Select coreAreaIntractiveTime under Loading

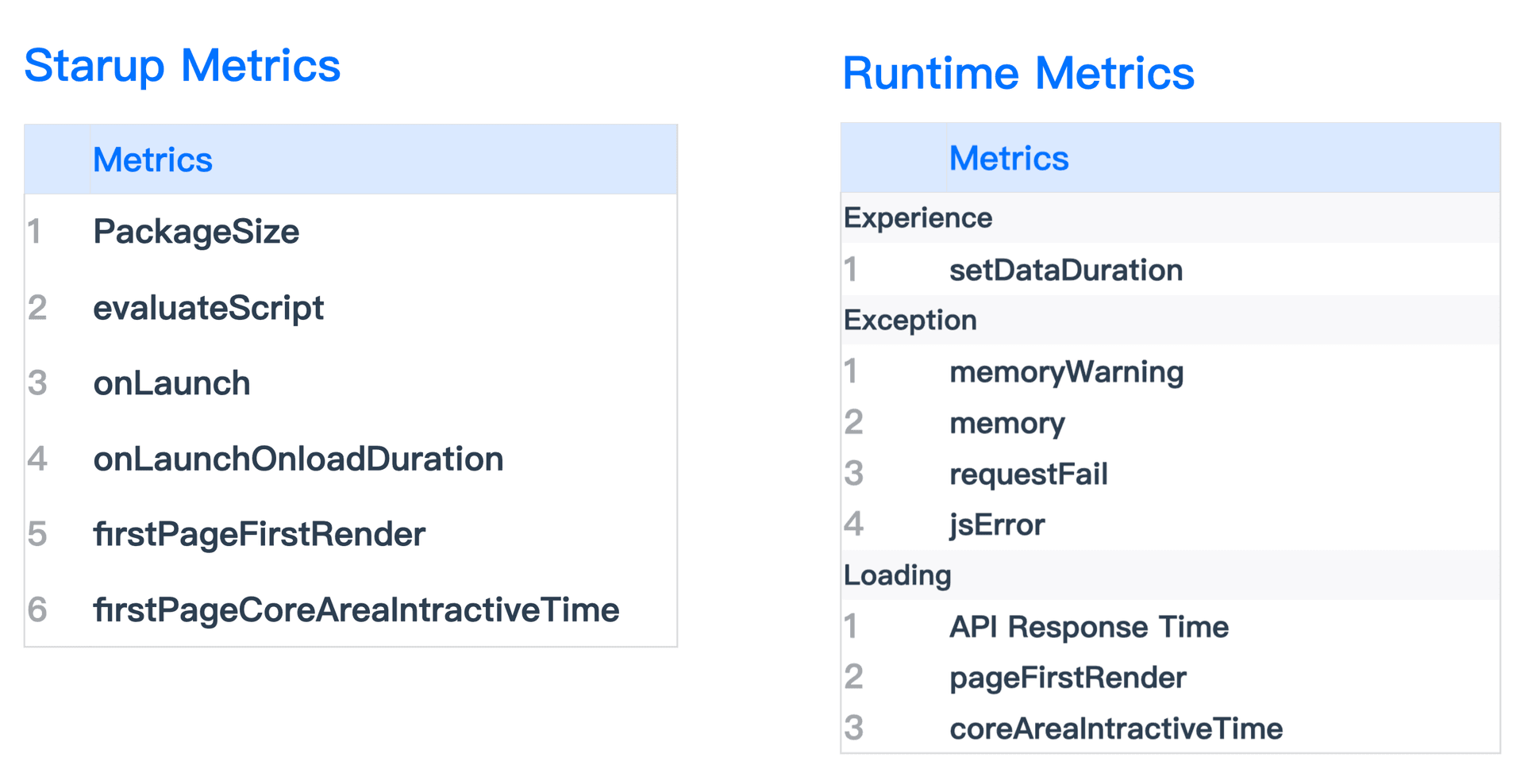1115,728
